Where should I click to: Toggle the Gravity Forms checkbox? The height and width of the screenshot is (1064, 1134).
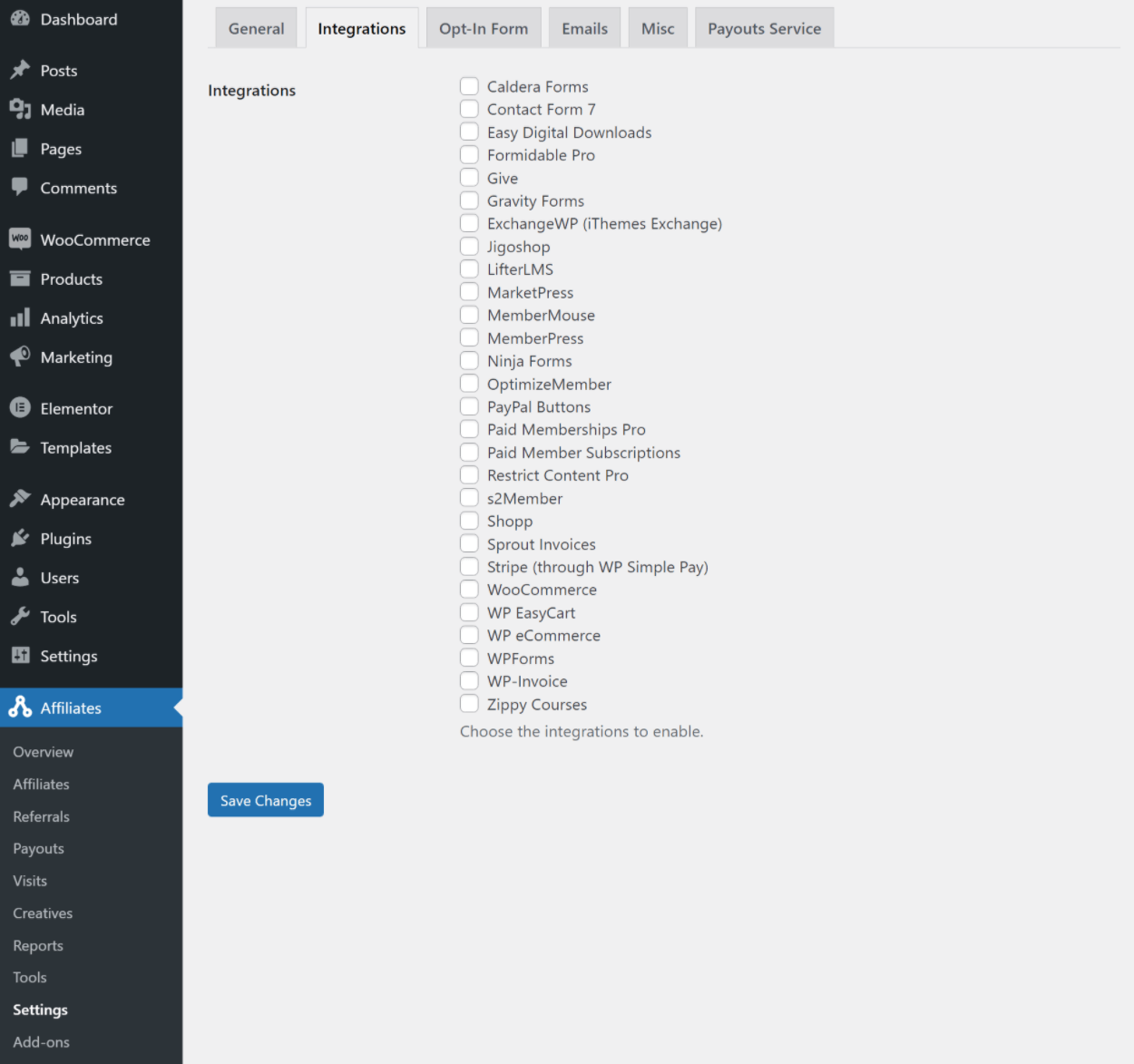point(469,200)
